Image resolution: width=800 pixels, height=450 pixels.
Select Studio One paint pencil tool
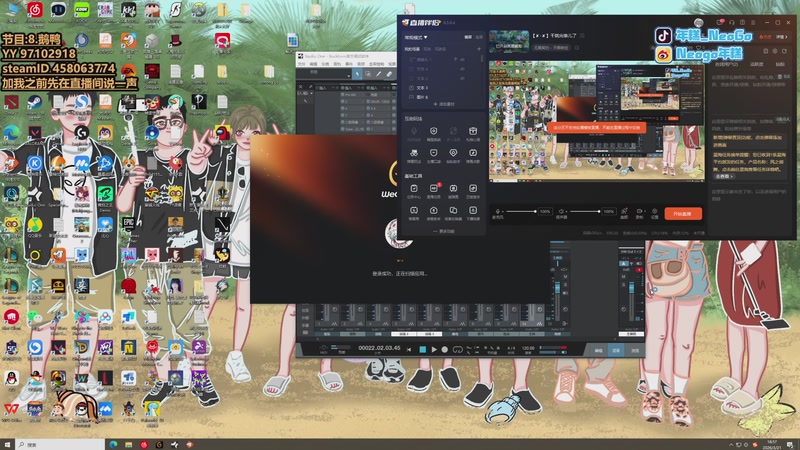pos(379,73)
